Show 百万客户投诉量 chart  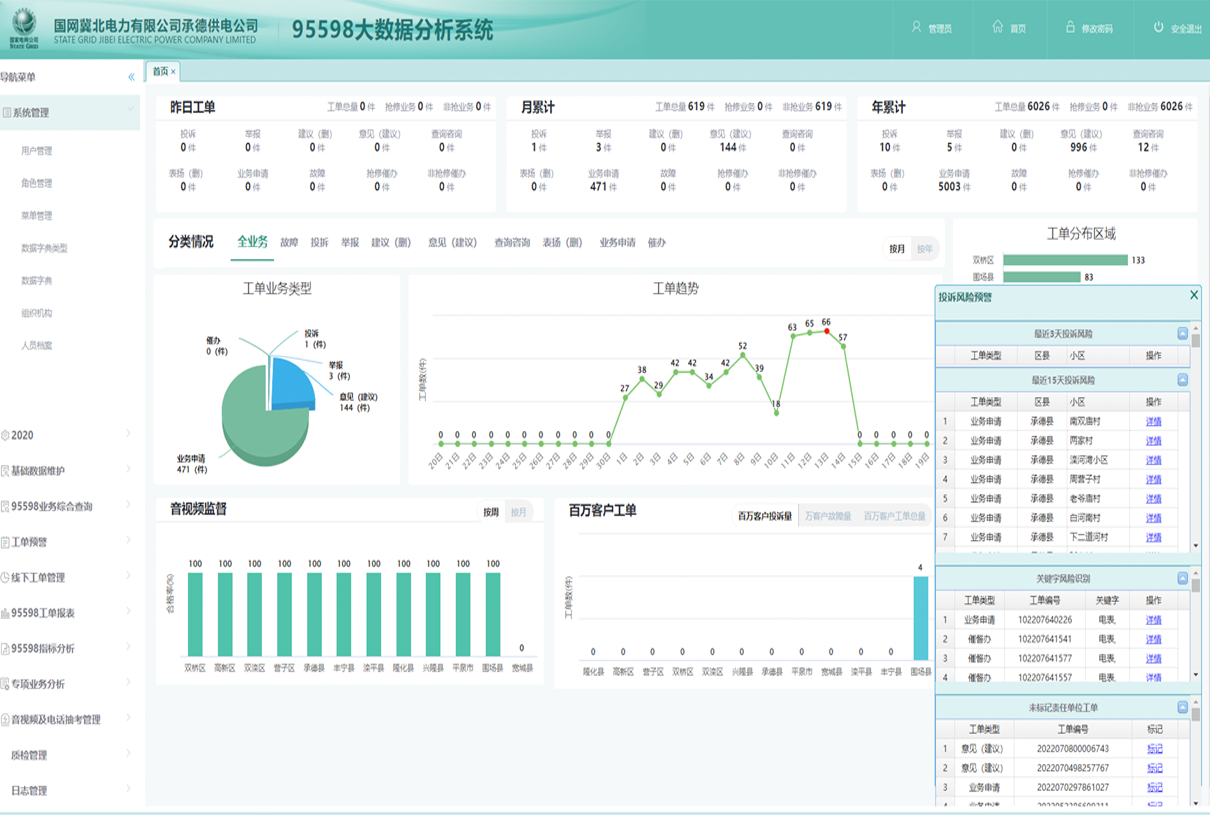pos(765,516)
